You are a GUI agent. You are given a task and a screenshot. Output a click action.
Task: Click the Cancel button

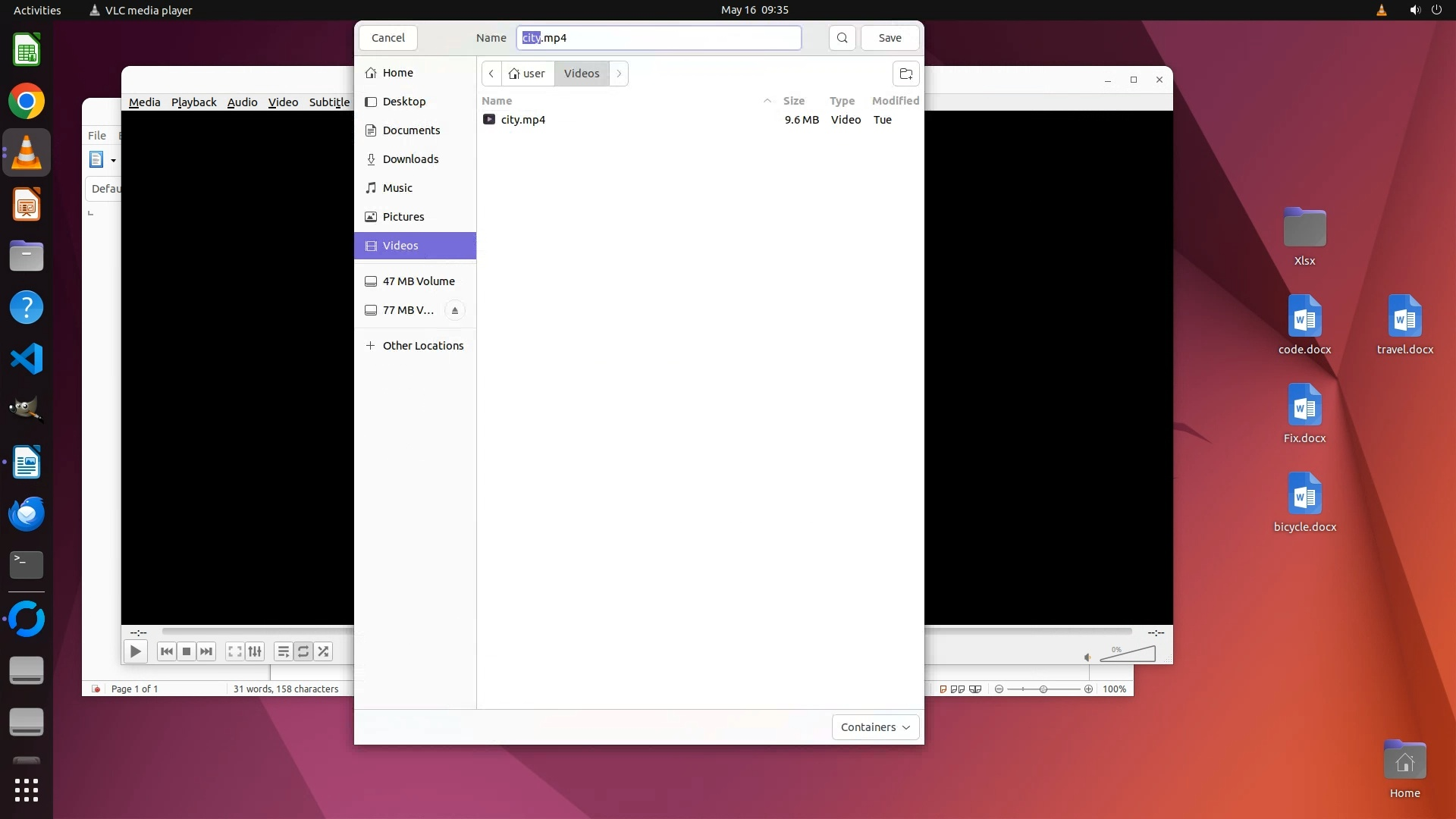pos(388,38)
